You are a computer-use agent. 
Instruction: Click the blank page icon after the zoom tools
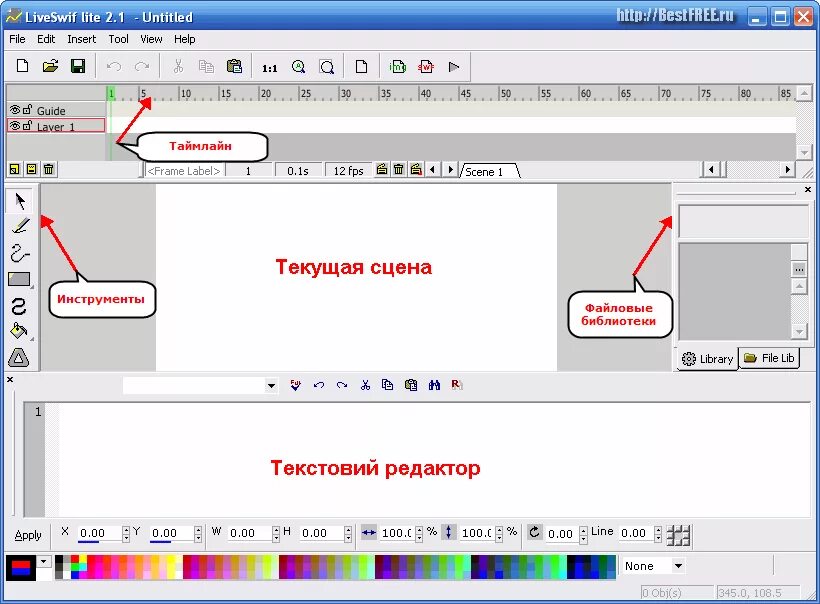coord(361,66)
